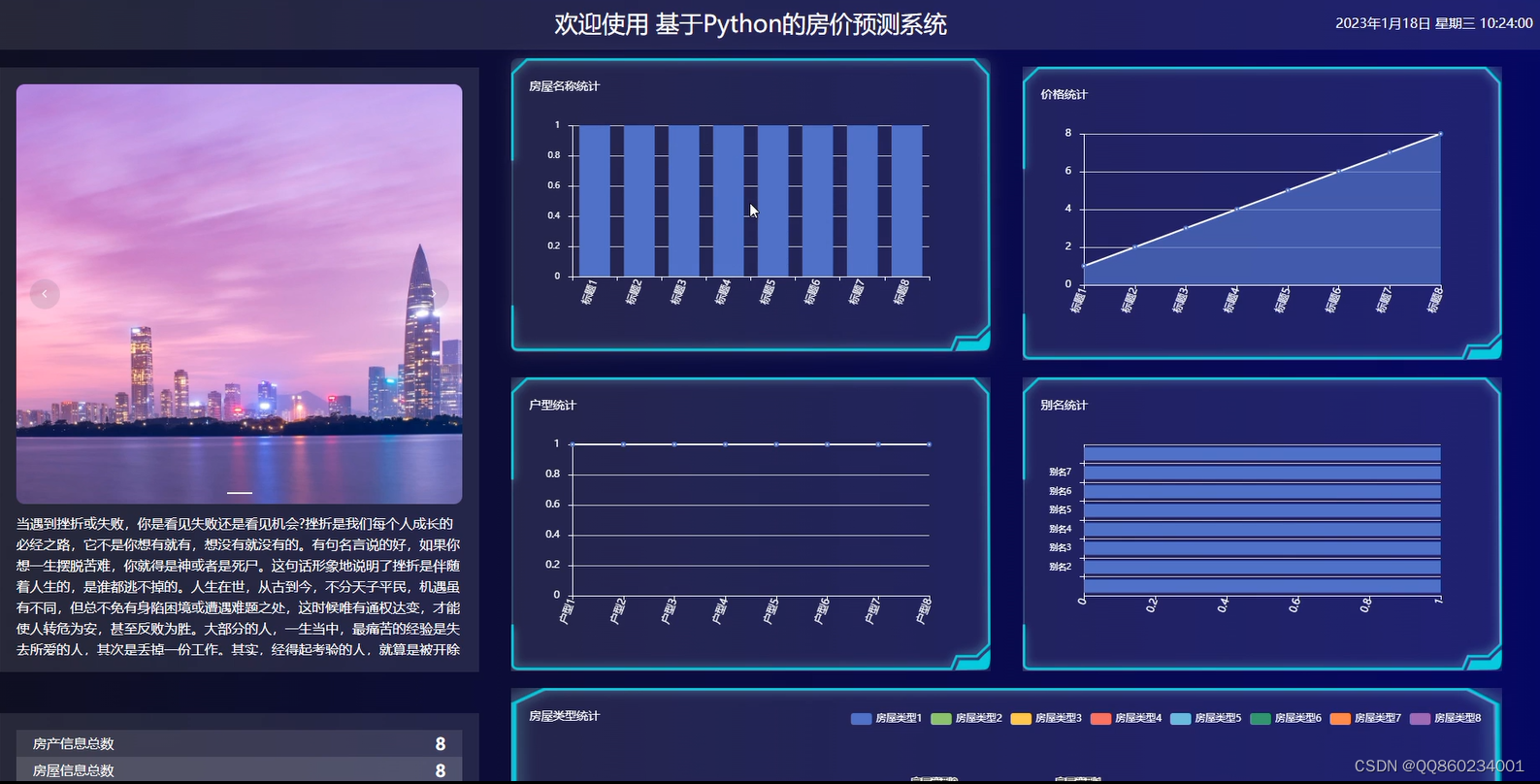
Task: Click the 房屋类型统计 chart title
Action: tap(564, 716)
